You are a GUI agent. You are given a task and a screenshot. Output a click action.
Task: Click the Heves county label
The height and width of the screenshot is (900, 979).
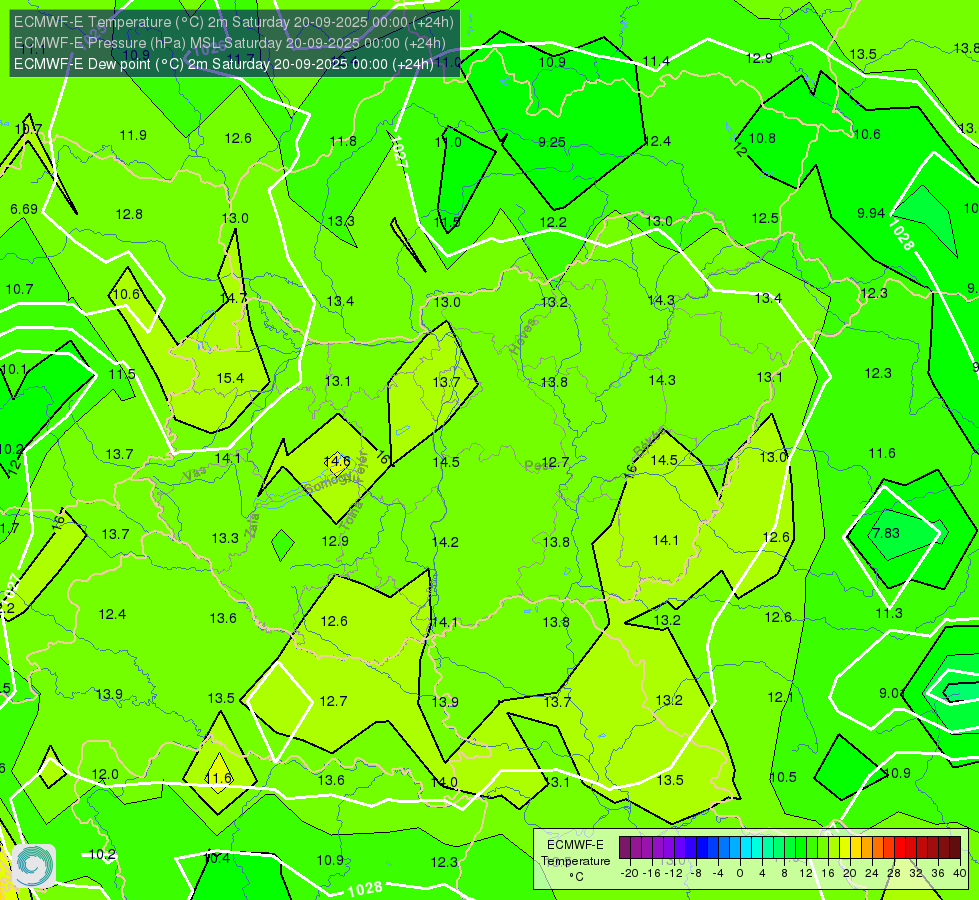click(523, 336)
